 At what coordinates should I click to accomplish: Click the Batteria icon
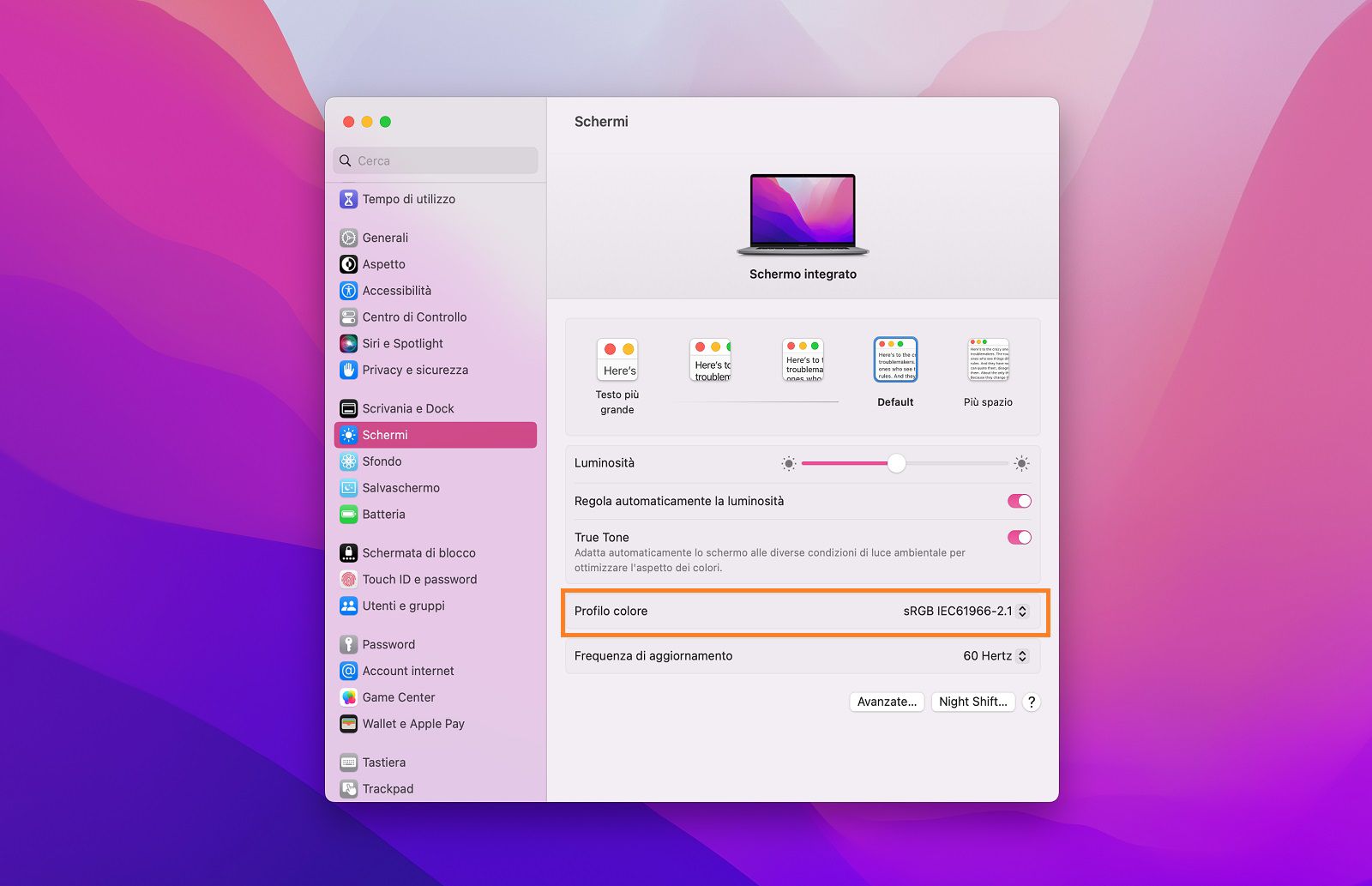[348, 515]
